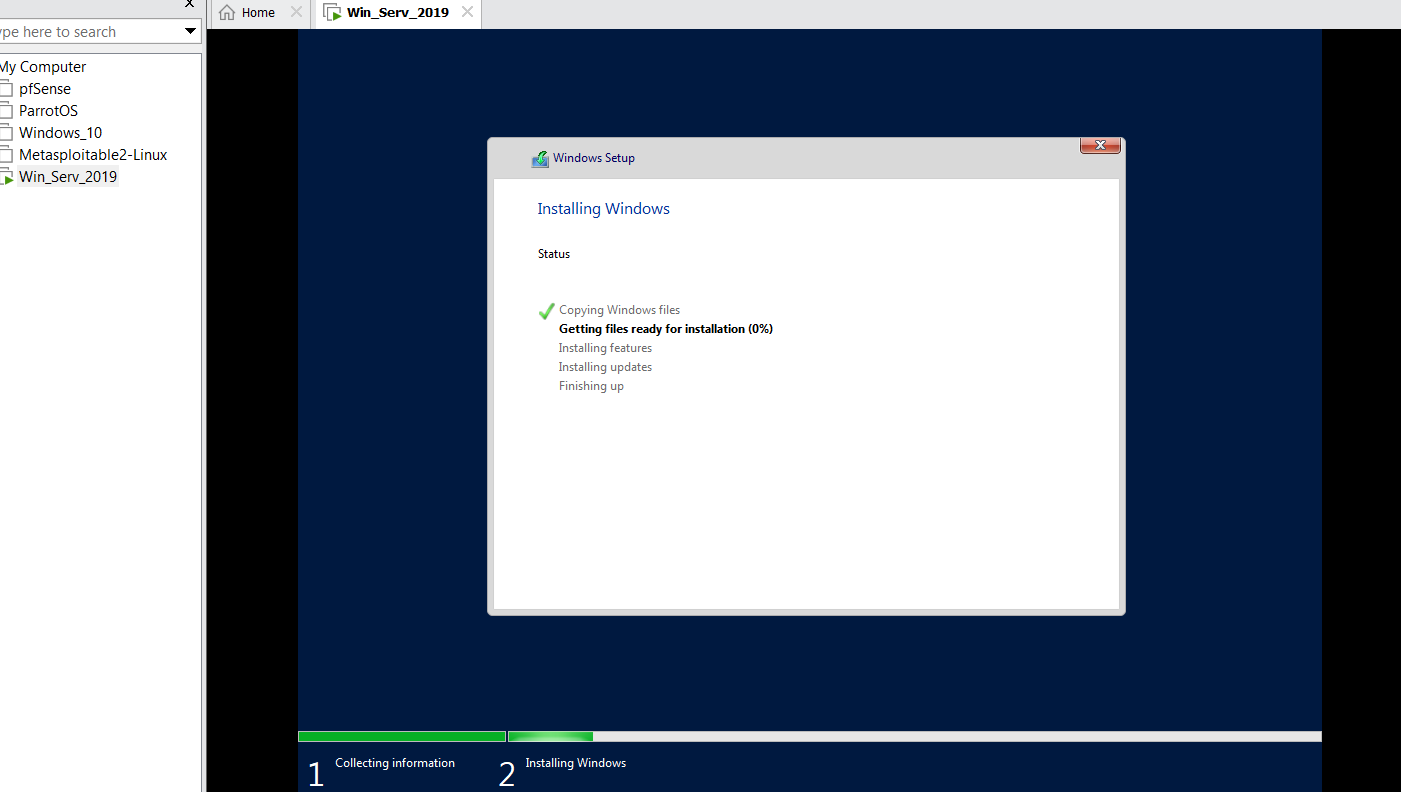Click the Installing Windows progress bar
This screenshot has width=1401, height=792.
915,736
